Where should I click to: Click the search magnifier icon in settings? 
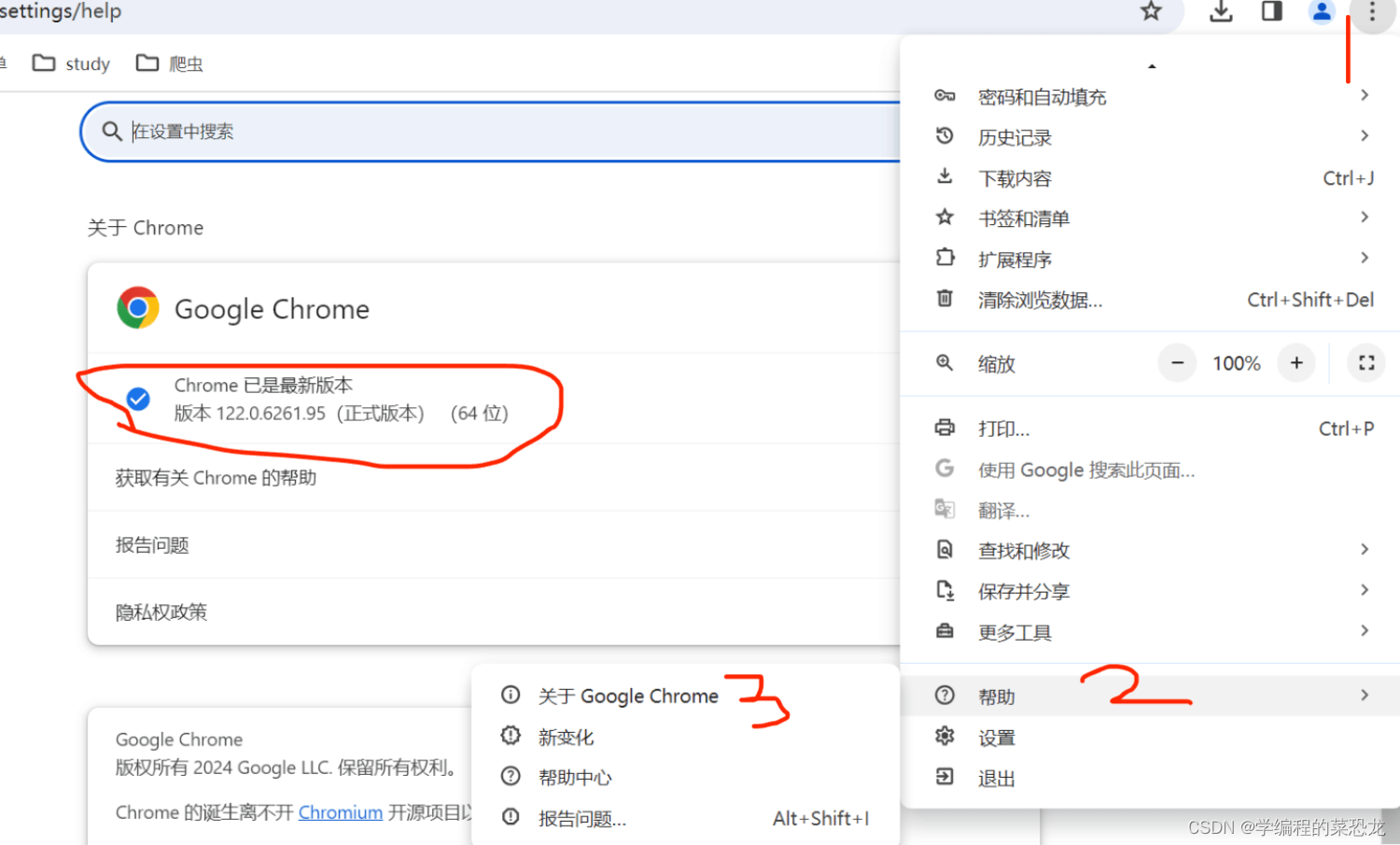pyautogui.click(x=112, y=132)
